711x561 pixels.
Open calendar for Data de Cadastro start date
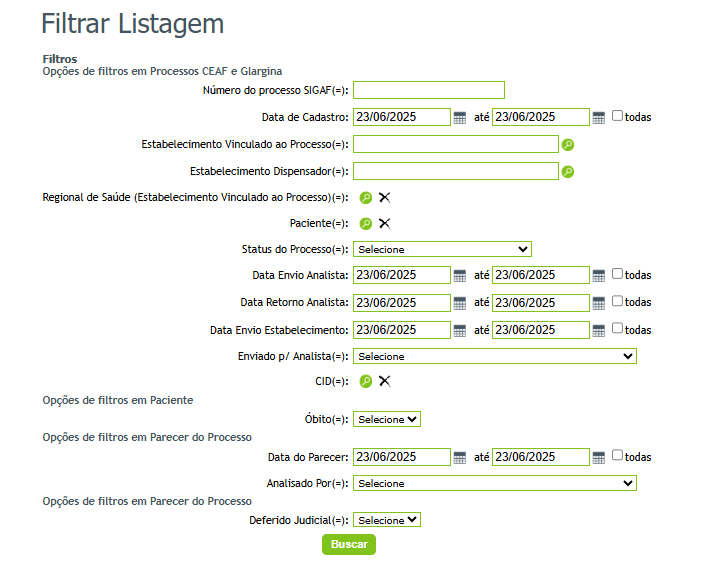pyautogui.click(x=460, y=118)
